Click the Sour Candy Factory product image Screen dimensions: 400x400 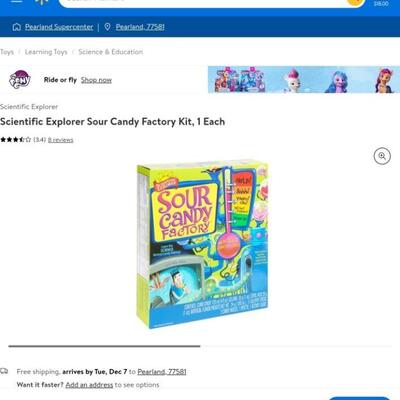coord(202,244)
